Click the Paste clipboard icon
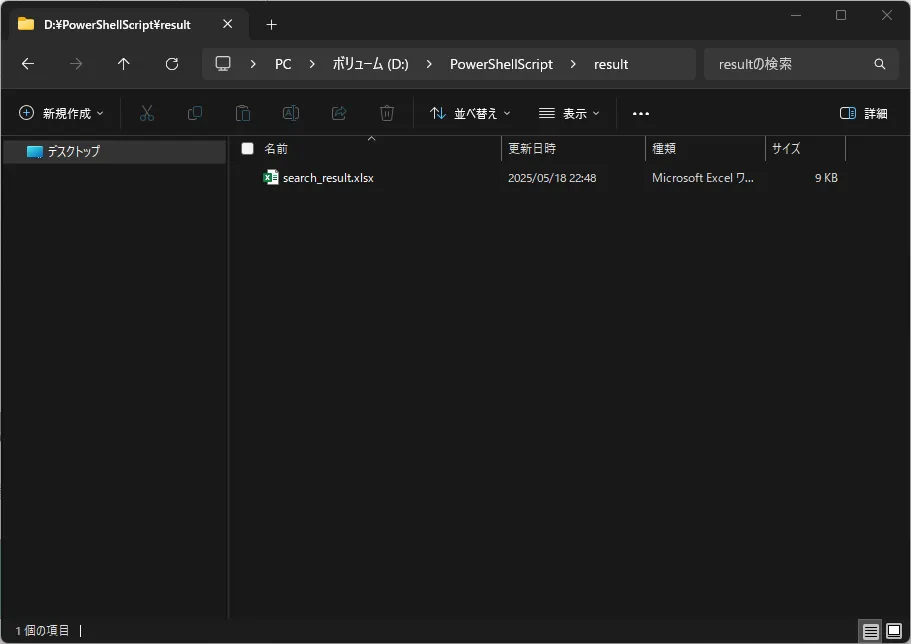Image resolution: width=911 pixels, height=644 pixels. coord(243,113)
